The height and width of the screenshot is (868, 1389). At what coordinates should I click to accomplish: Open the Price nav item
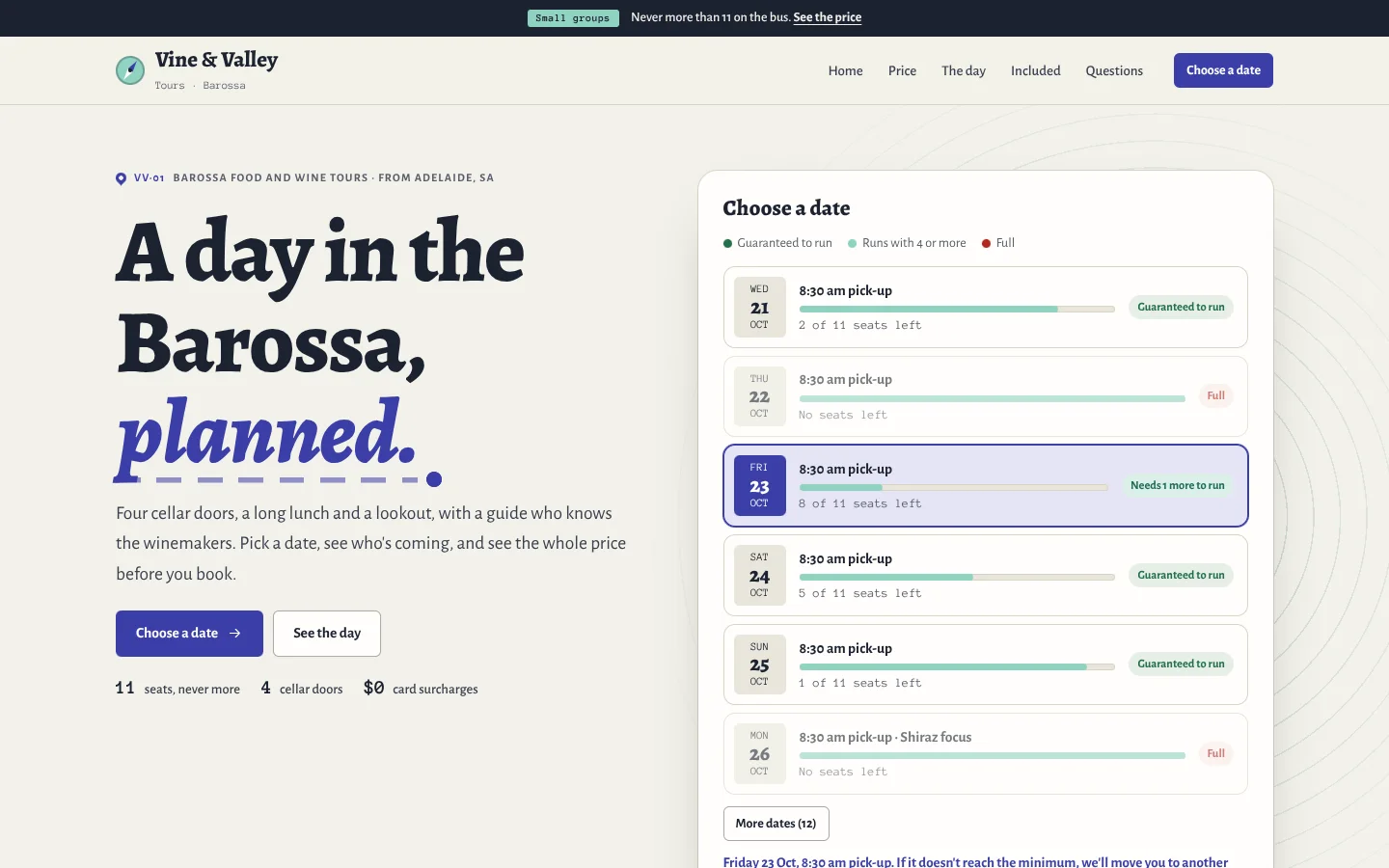point(903,70)
